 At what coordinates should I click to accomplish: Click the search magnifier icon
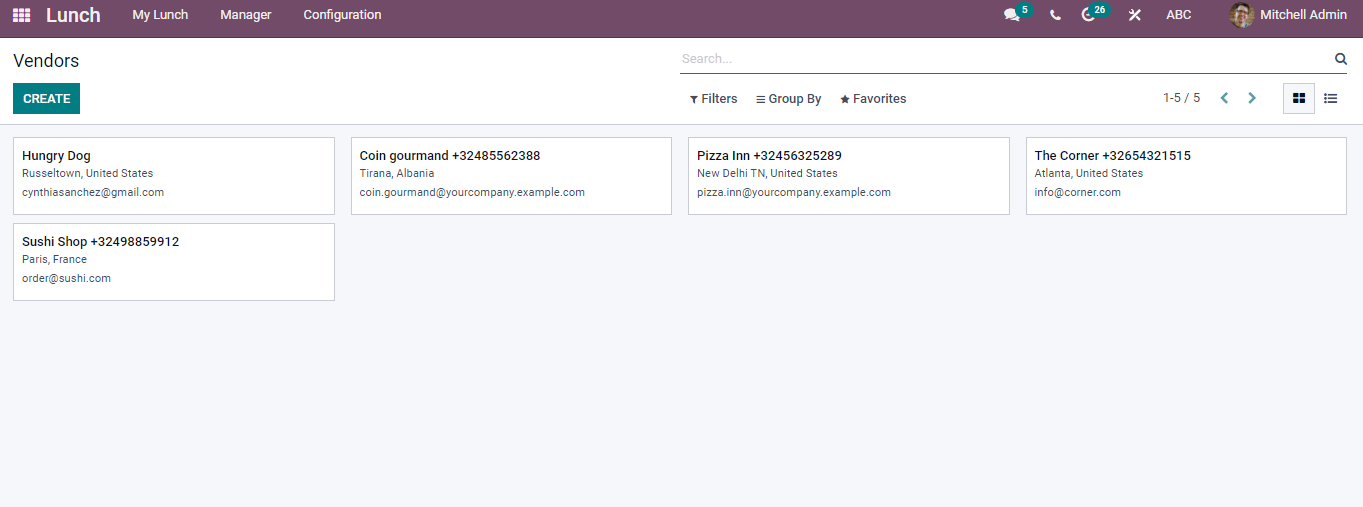coord(1341,59)
